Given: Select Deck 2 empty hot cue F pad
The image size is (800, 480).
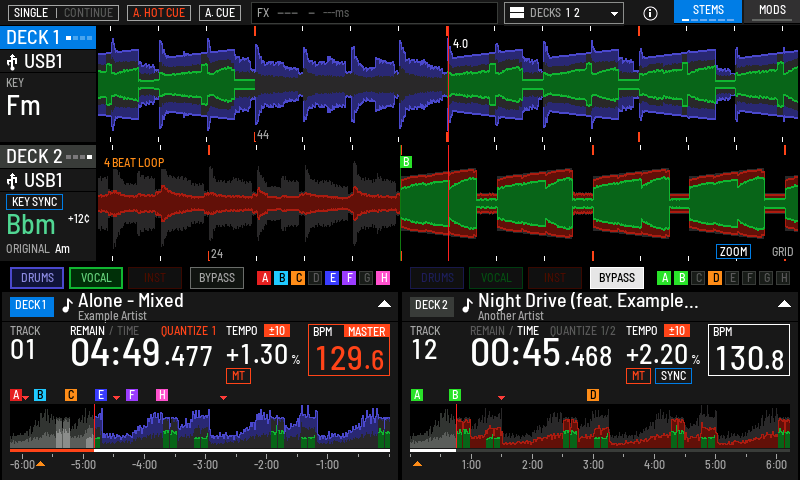Looking at the screenshot, I should (749, 278).
